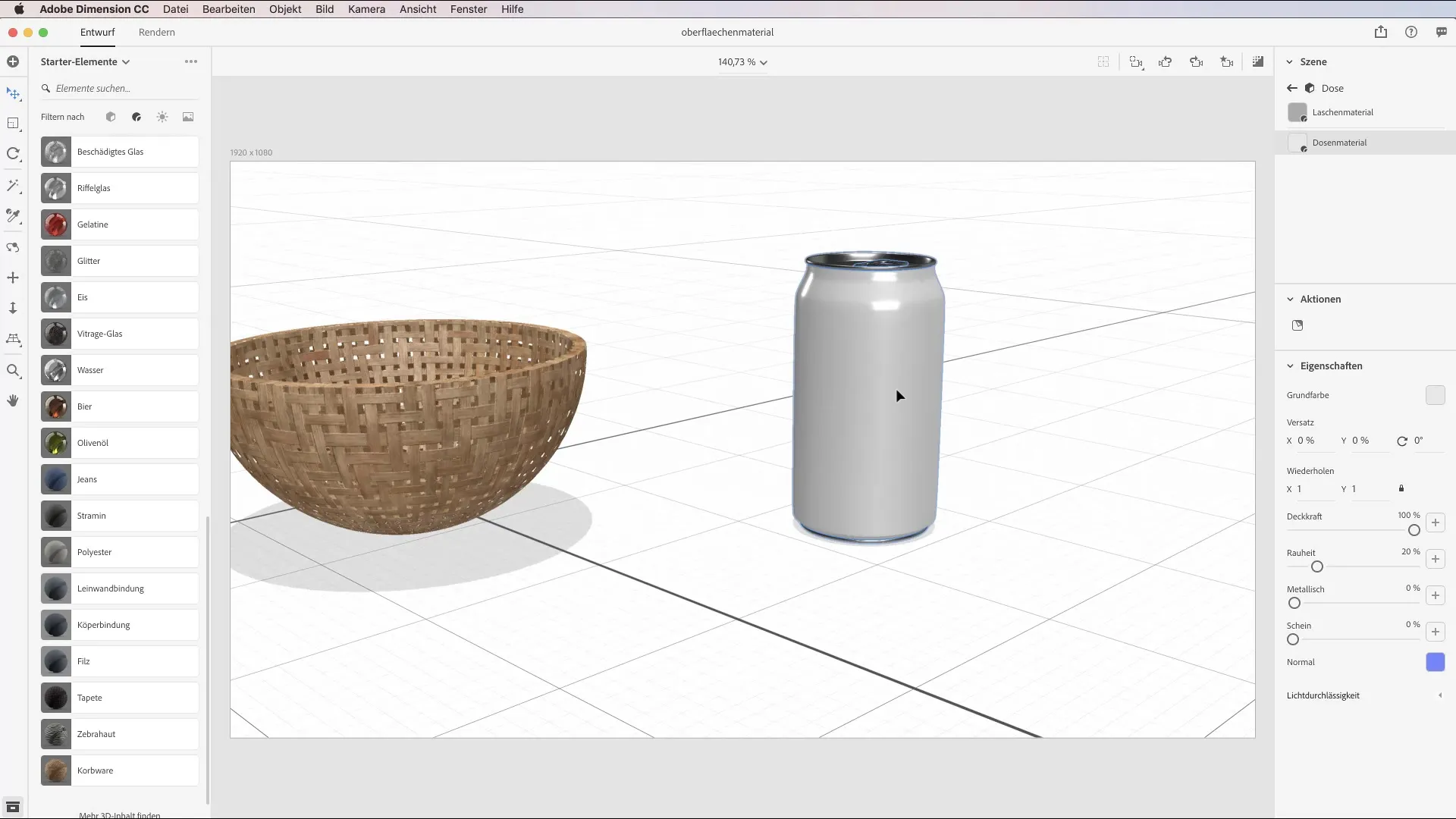Toggle the content panel icon at bottom left
1456x819 pixels.
pos(13,807)
